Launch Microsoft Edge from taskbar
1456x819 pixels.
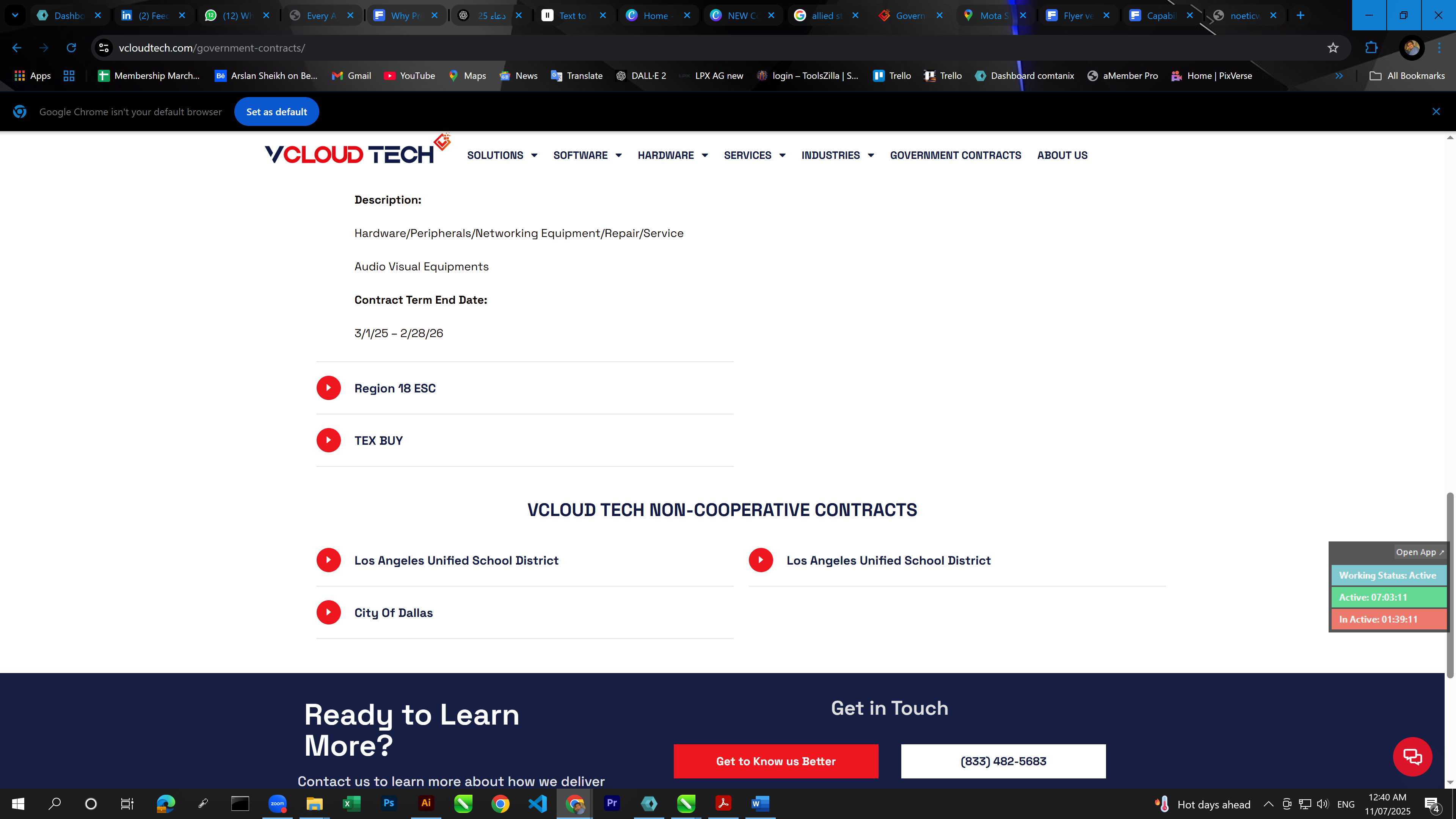click(165, 804)
